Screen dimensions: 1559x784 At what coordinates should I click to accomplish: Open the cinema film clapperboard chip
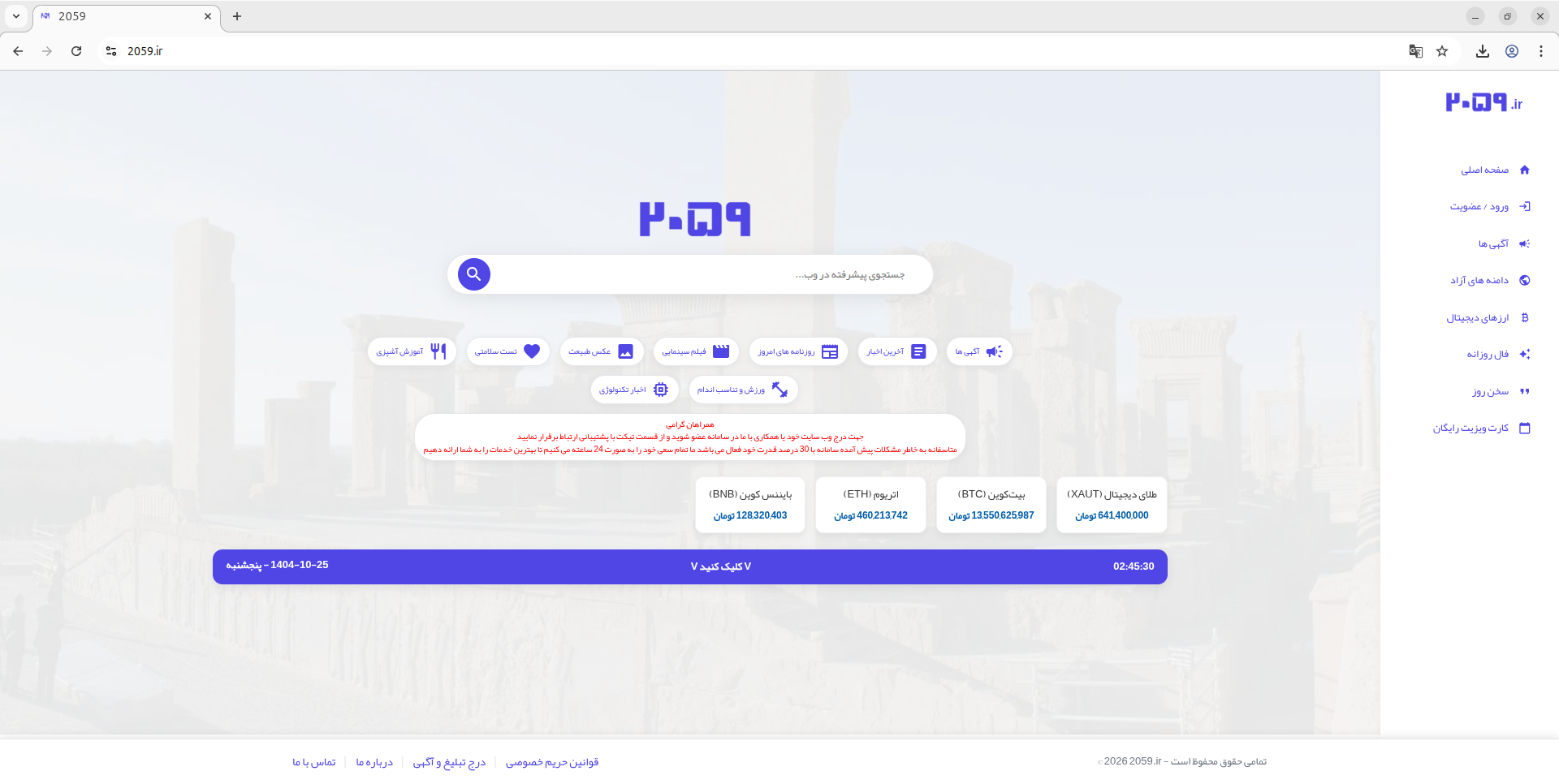pyautogui.click(x=695, y=351)
